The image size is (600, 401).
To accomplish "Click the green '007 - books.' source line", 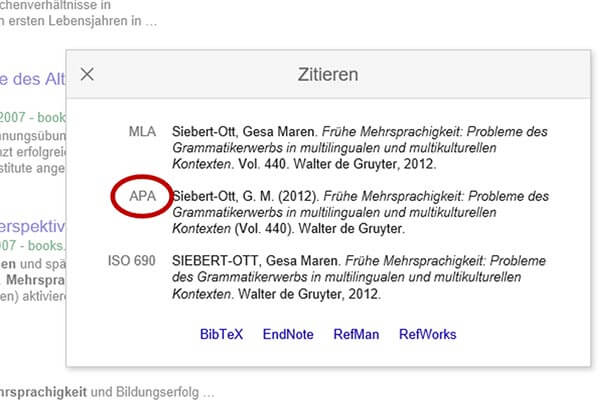I will click(x=32, y=246).
